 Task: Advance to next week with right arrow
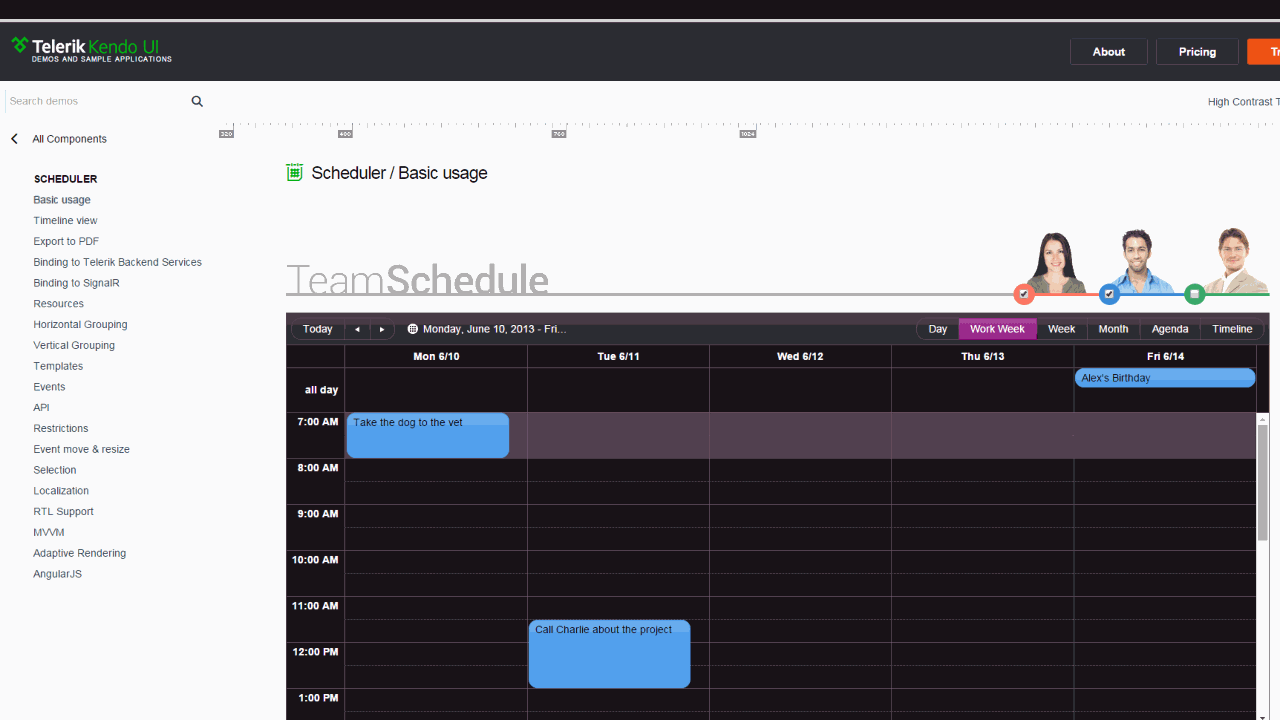[382, 329]
